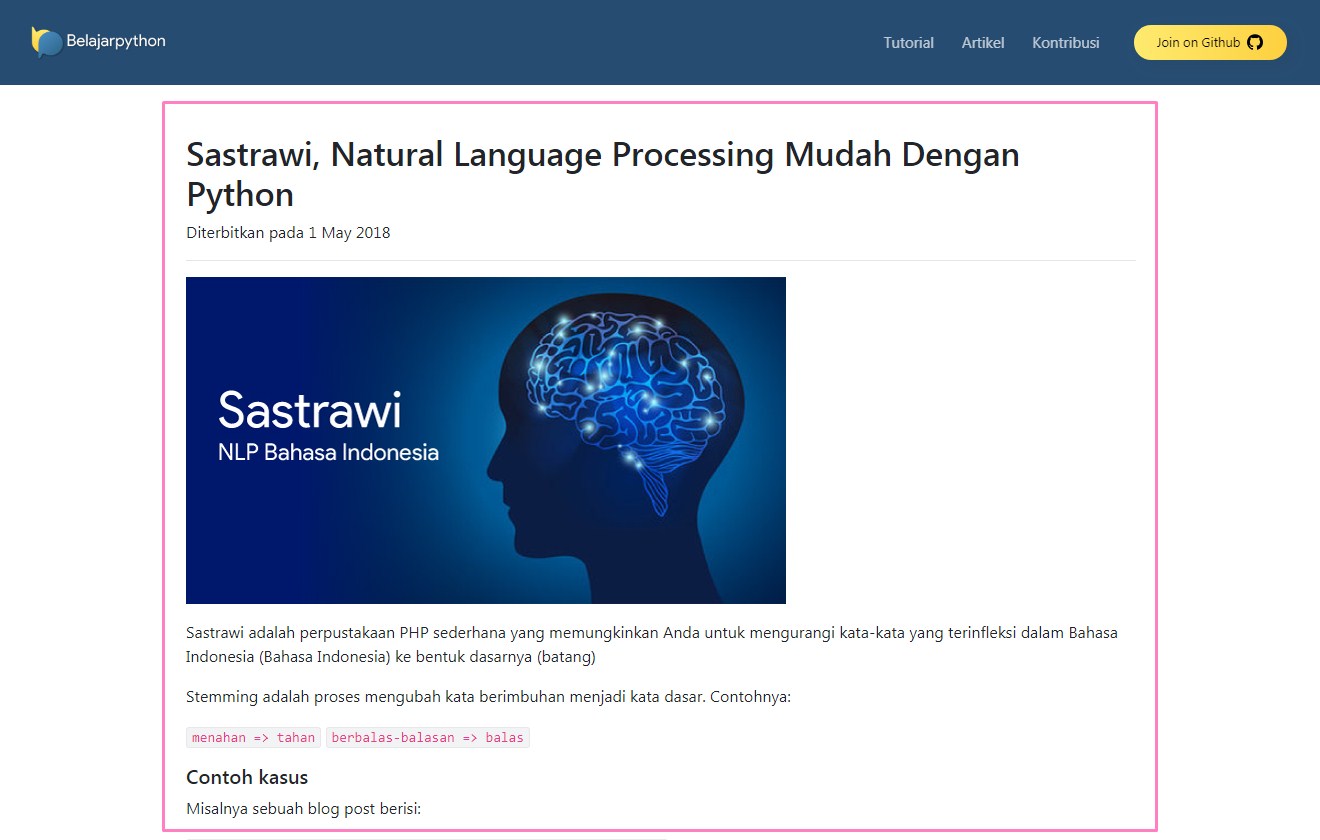Click the 'menahan => tahan' code snippet
The height and width of the screenshot is (840, 1320).
click(x=253, y=738)
